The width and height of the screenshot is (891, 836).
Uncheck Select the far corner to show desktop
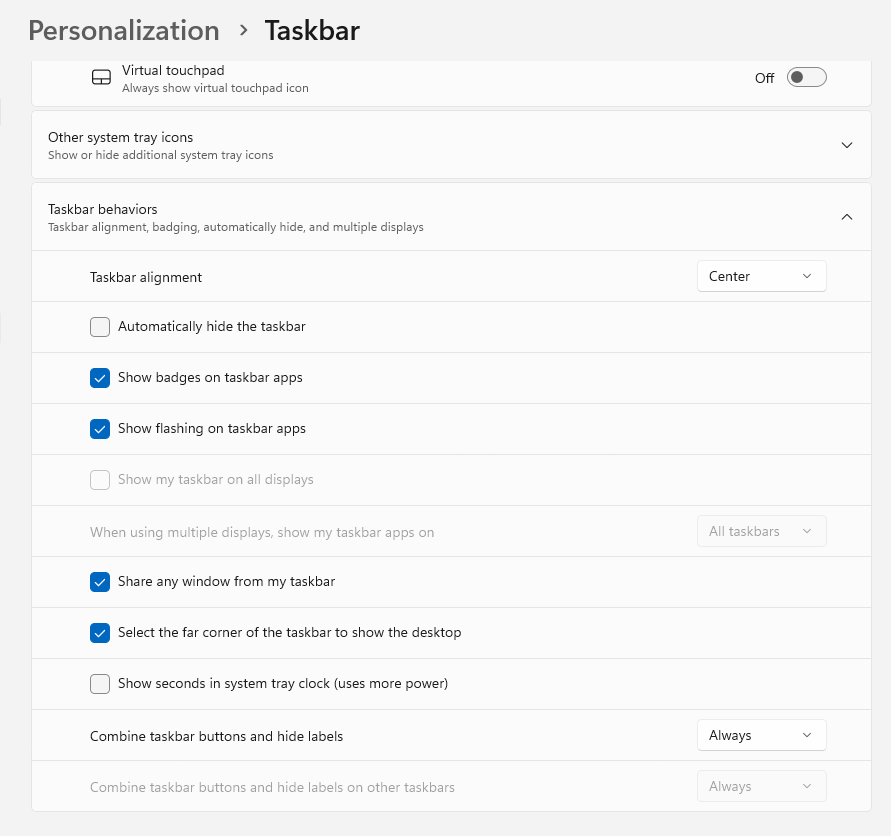coord(100,633)
